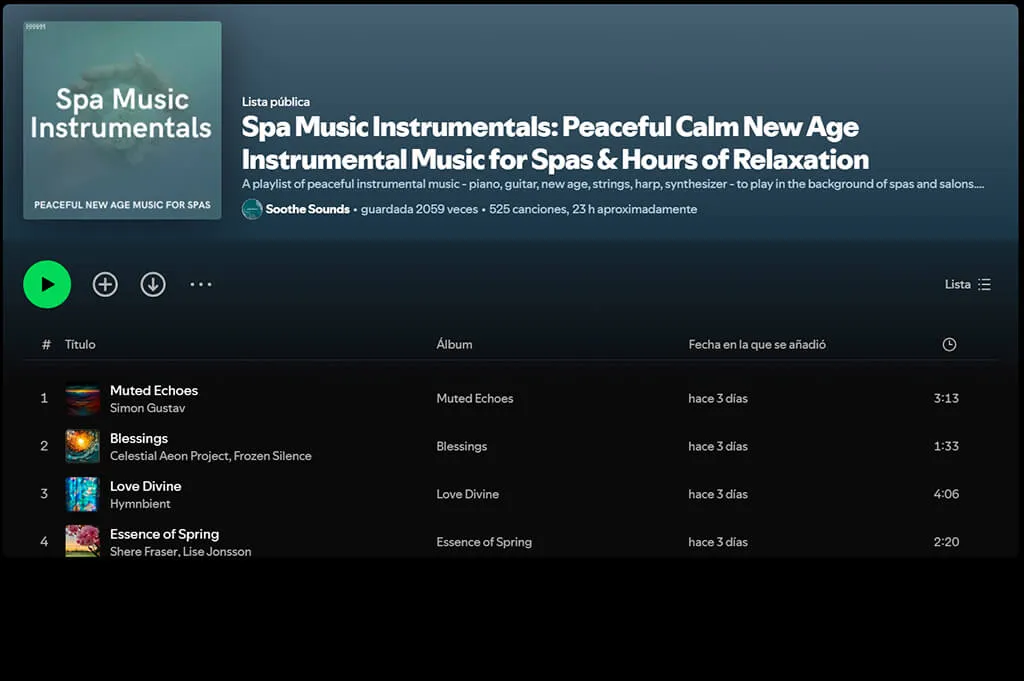The width and height of the screenshot is (1024, 681).
Task: Open the Soothe Sounds creator profile
Action: (308, 209)
